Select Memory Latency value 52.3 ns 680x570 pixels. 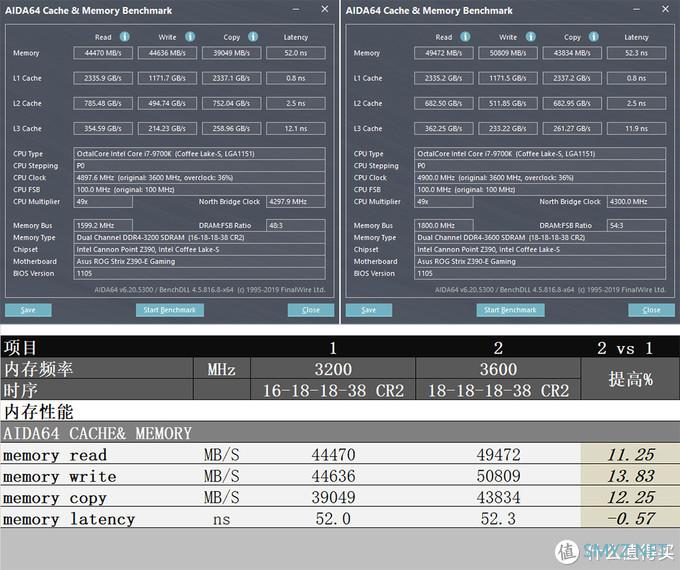pyautogui.click(x=637, y=53)
